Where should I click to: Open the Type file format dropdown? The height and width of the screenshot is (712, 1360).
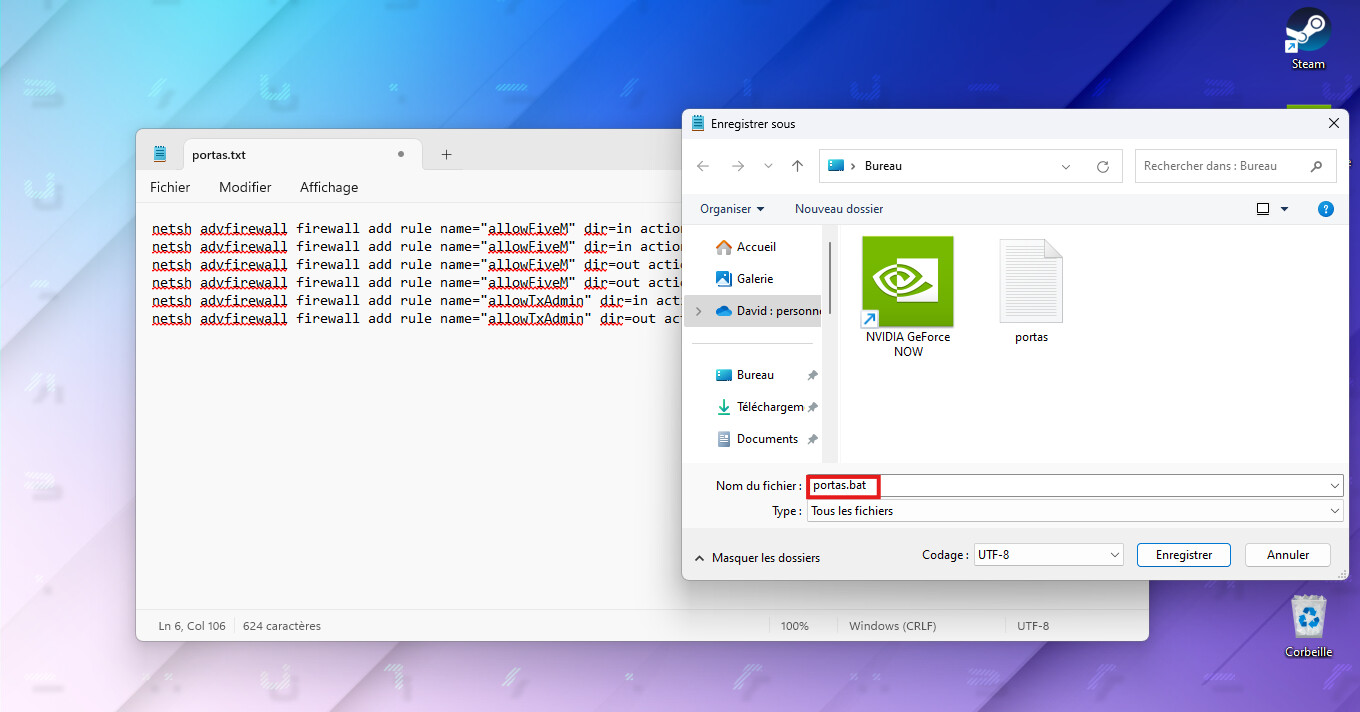point(1074,511)
